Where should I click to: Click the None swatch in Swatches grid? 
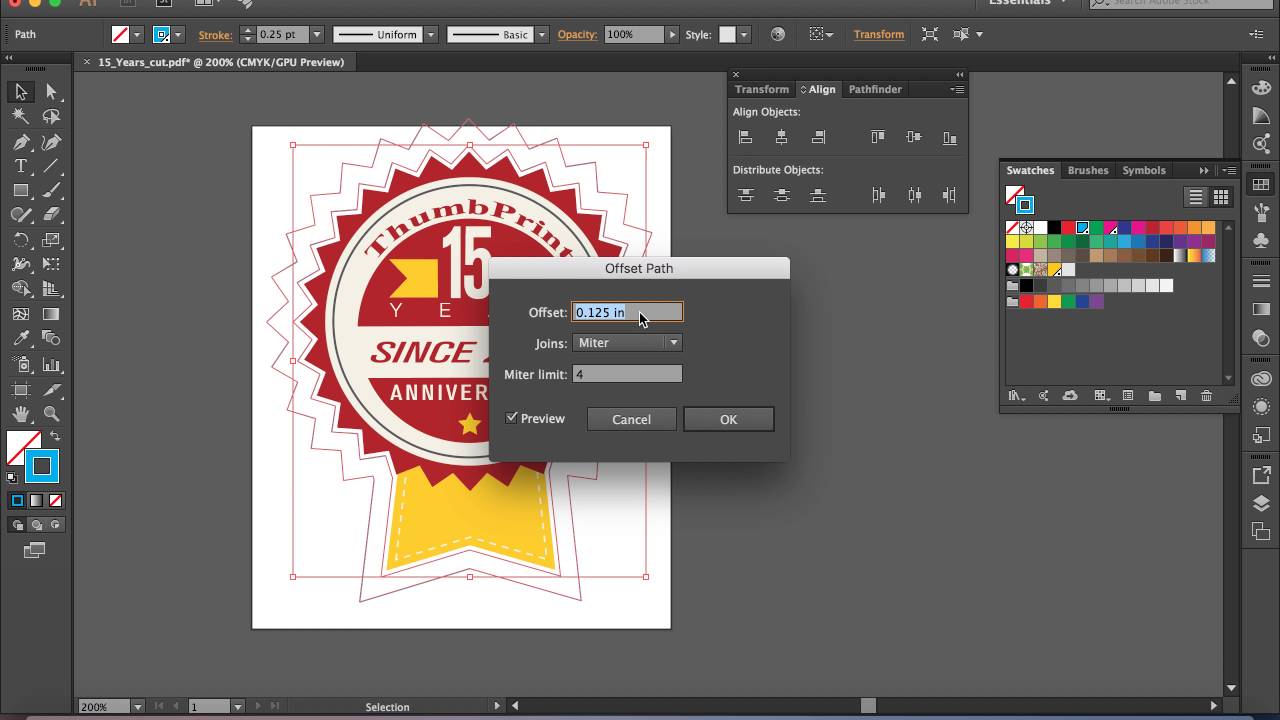coord(1012,228)
